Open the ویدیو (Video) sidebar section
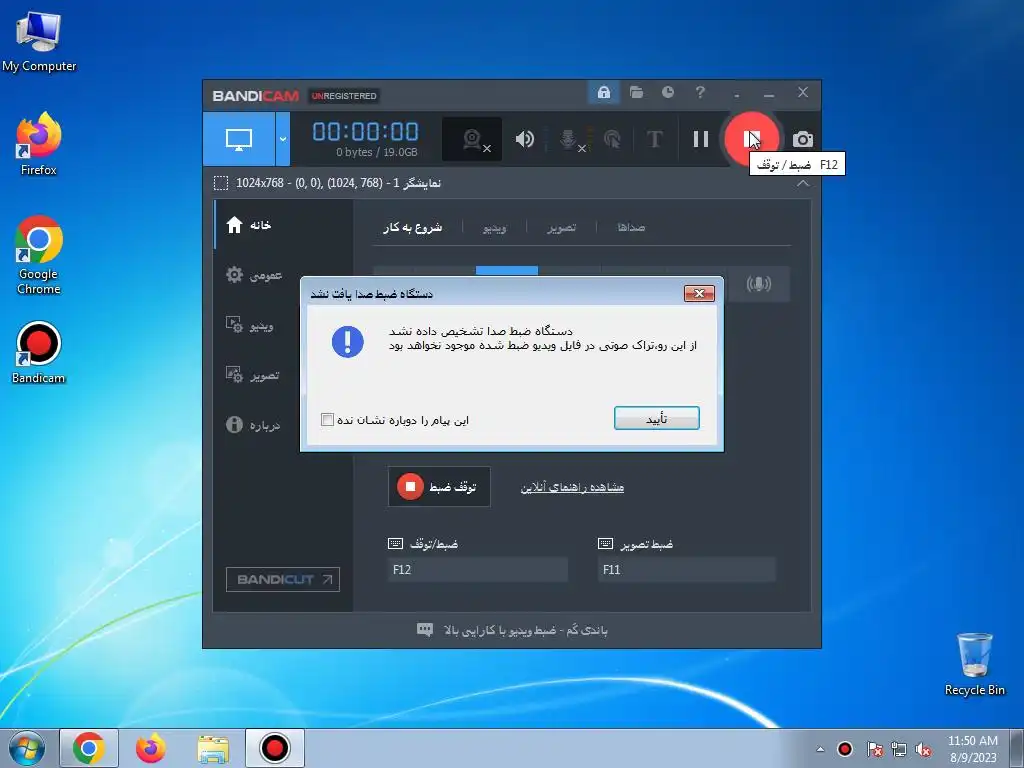 [x=283, y=325]
